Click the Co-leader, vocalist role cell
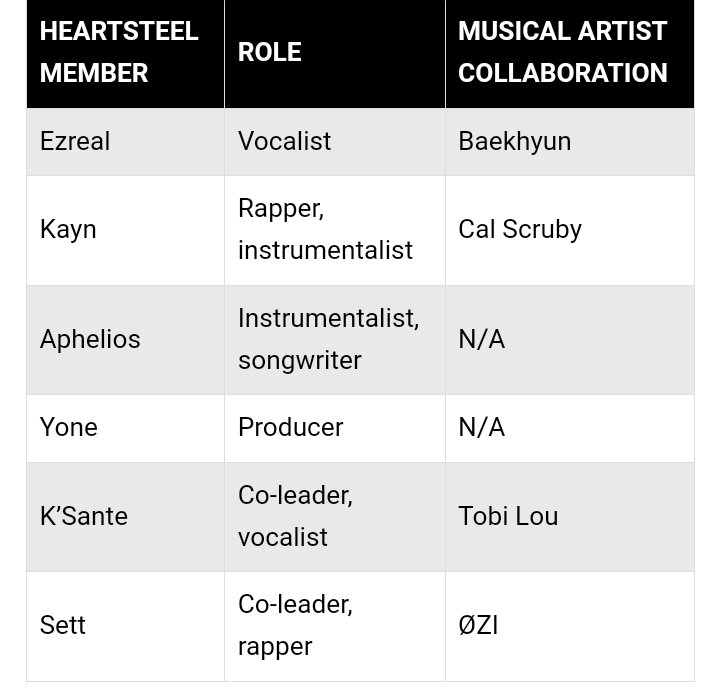The image size is (718, 694). point(295,516)
